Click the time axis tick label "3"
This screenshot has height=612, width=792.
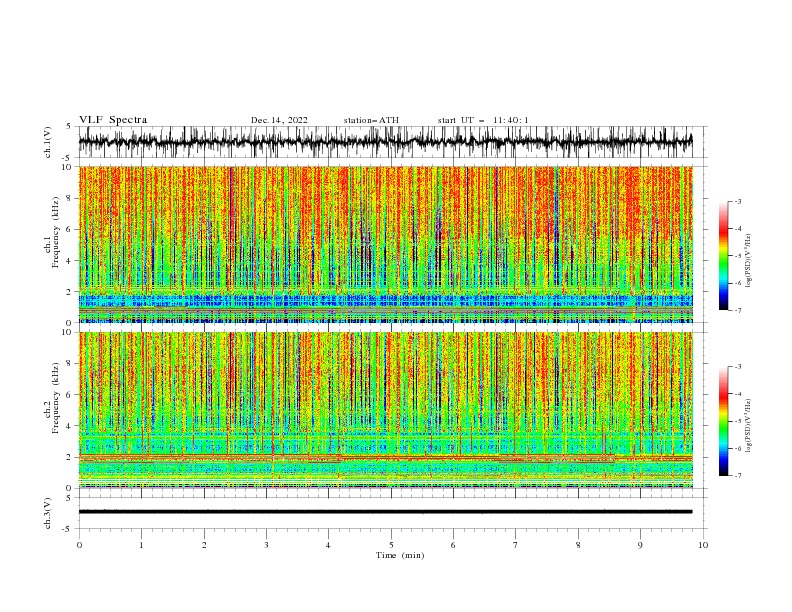tap(266, 545)
